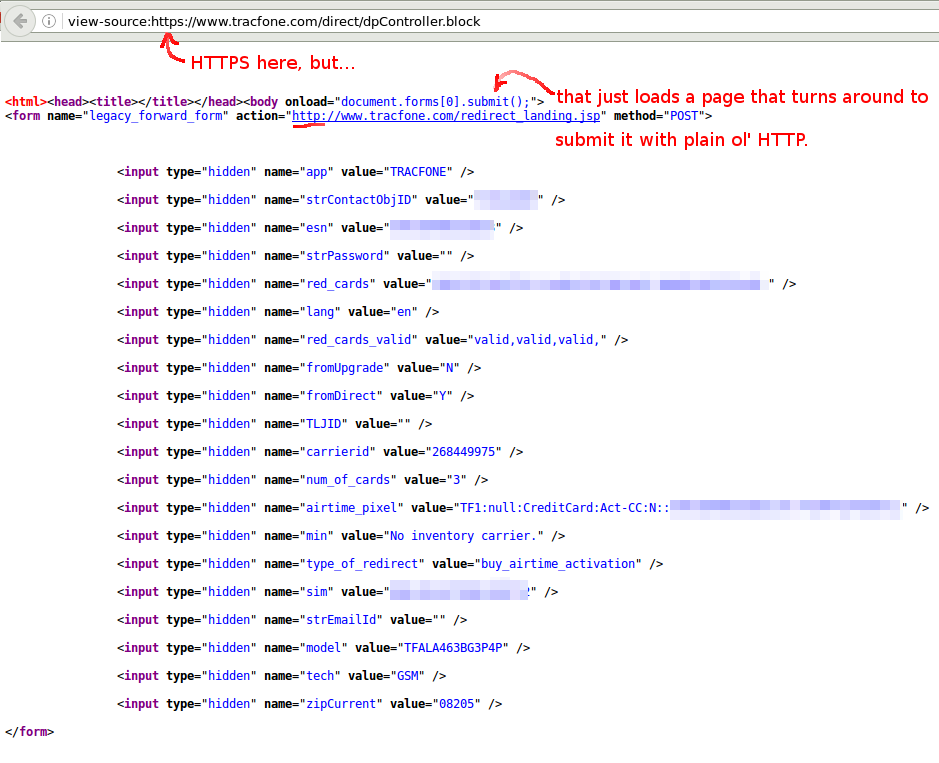Select the num_of_cards name attribute

[348, 480]
